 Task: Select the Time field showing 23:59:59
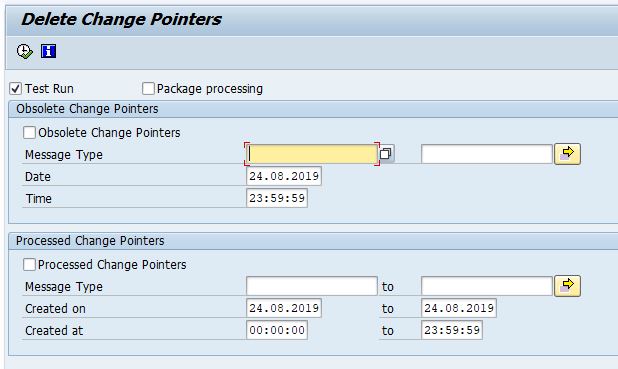tap(277, 198)
